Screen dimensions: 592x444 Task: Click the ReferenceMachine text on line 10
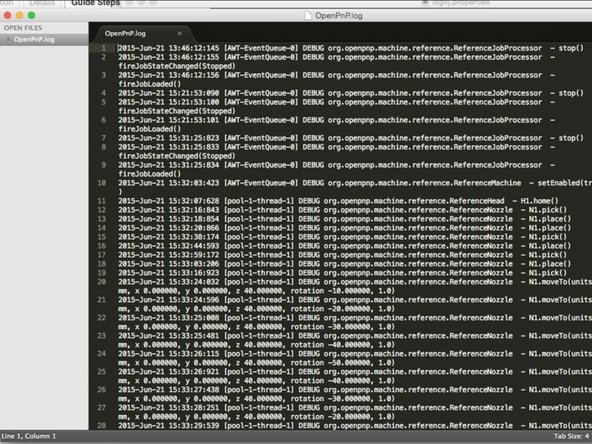[487, 183]
